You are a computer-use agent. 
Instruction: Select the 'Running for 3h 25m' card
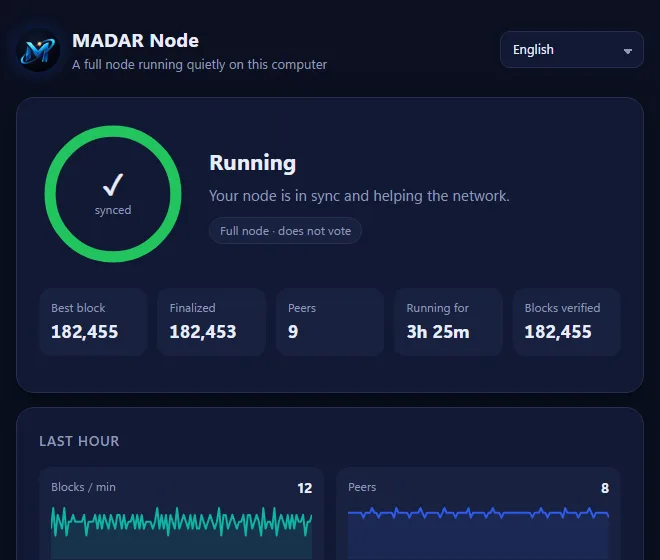[448, 322]
